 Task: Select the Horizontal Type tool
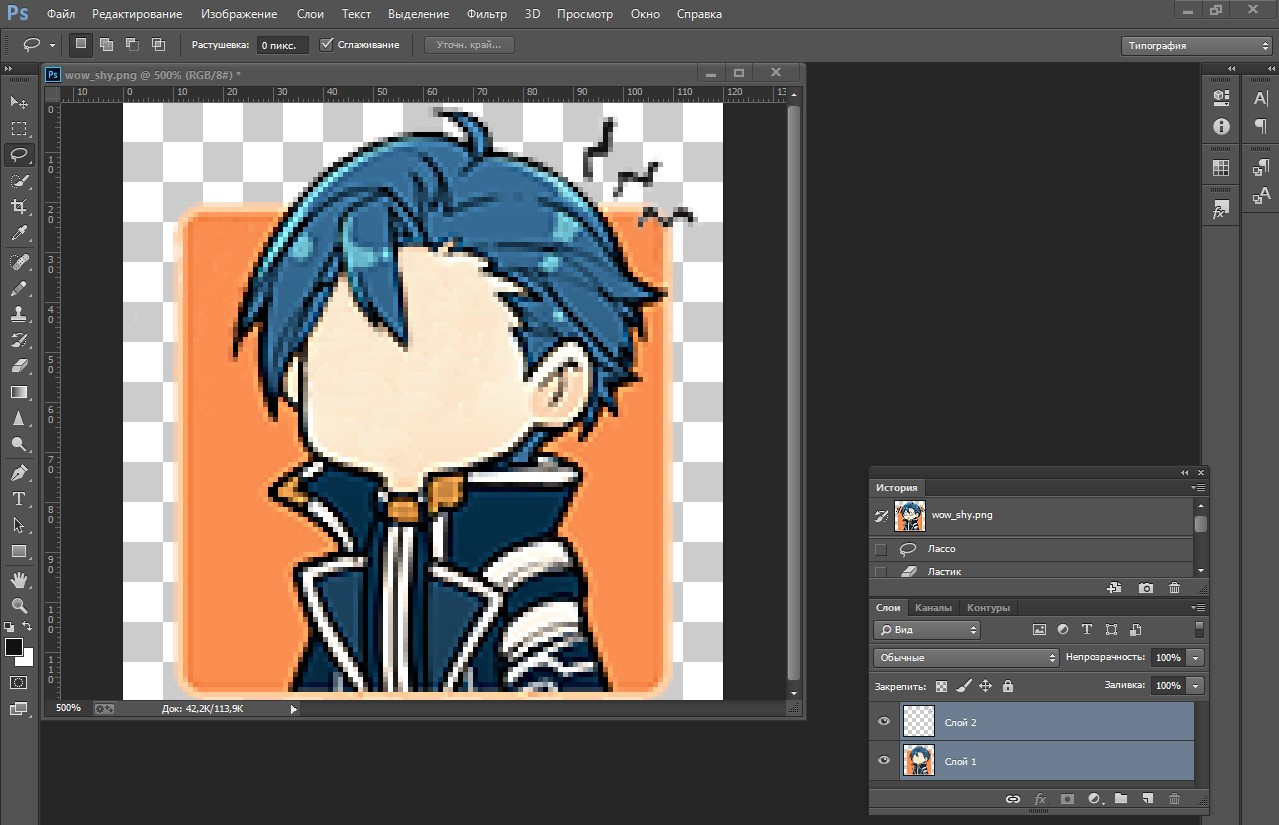pos(19,498)
